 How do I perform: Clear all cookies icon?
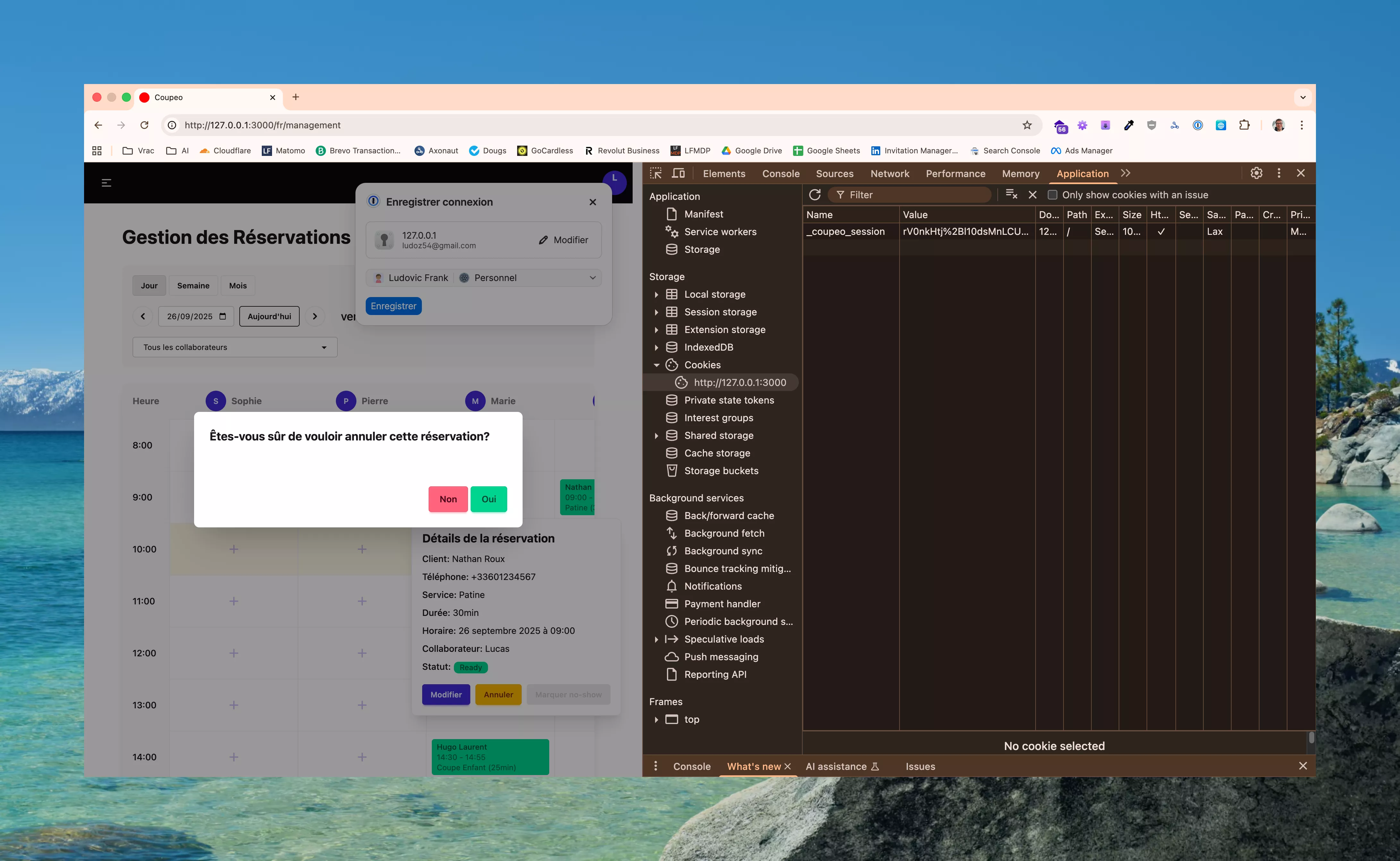pyautogui.click(x=1011, y=195)
